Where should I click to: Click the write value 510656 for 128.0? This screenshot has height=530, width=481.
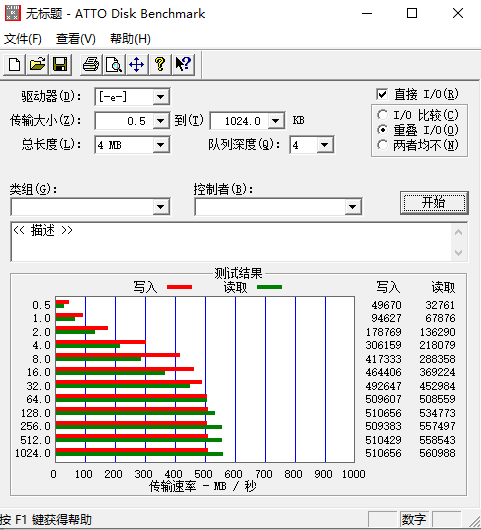pos(383,413)
